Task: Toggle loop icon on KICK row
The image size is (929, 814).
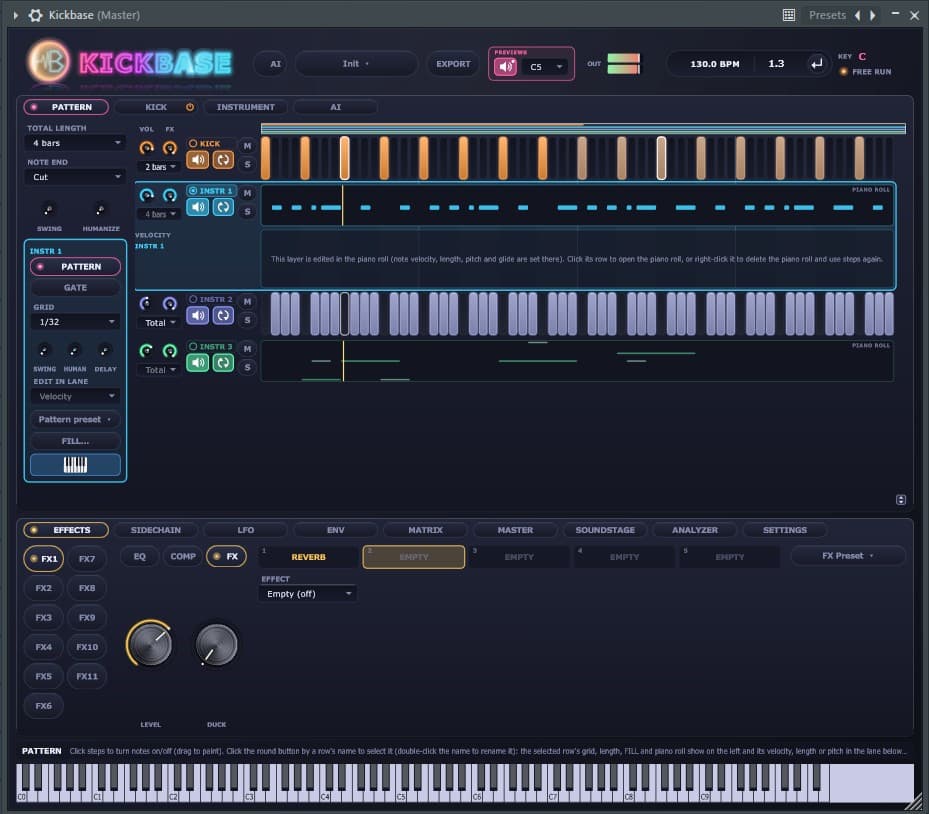Action: coord(223,159)
